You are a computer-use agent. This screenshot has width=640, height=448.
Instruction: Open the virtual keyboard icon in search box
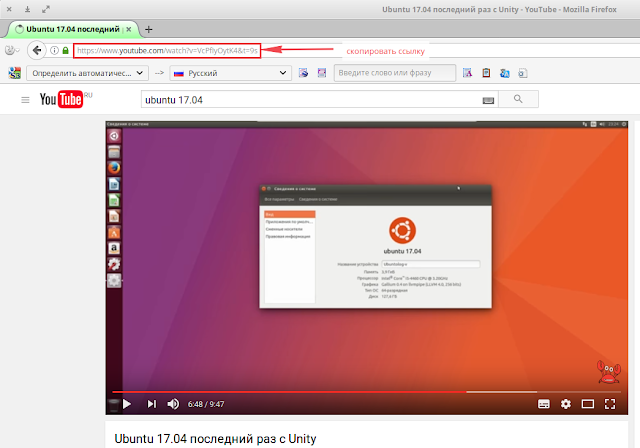488,100
